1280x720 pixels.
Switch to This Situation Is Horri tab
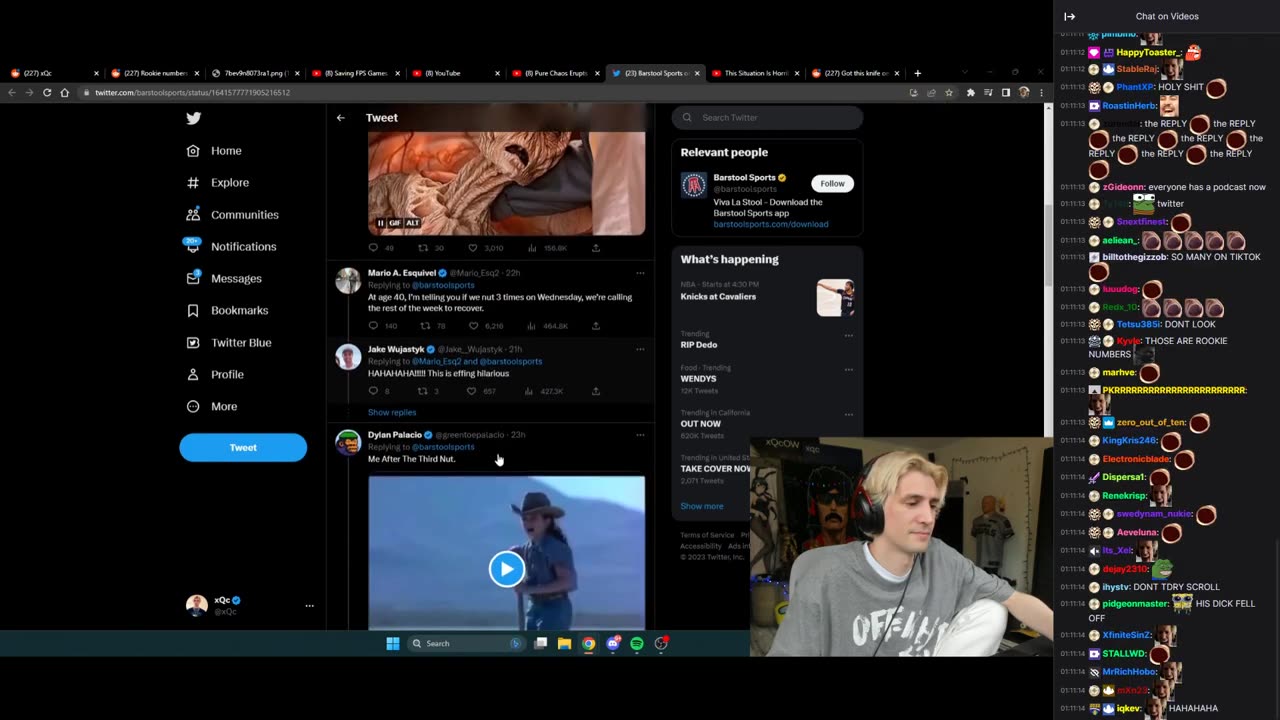tap(755, 73)
